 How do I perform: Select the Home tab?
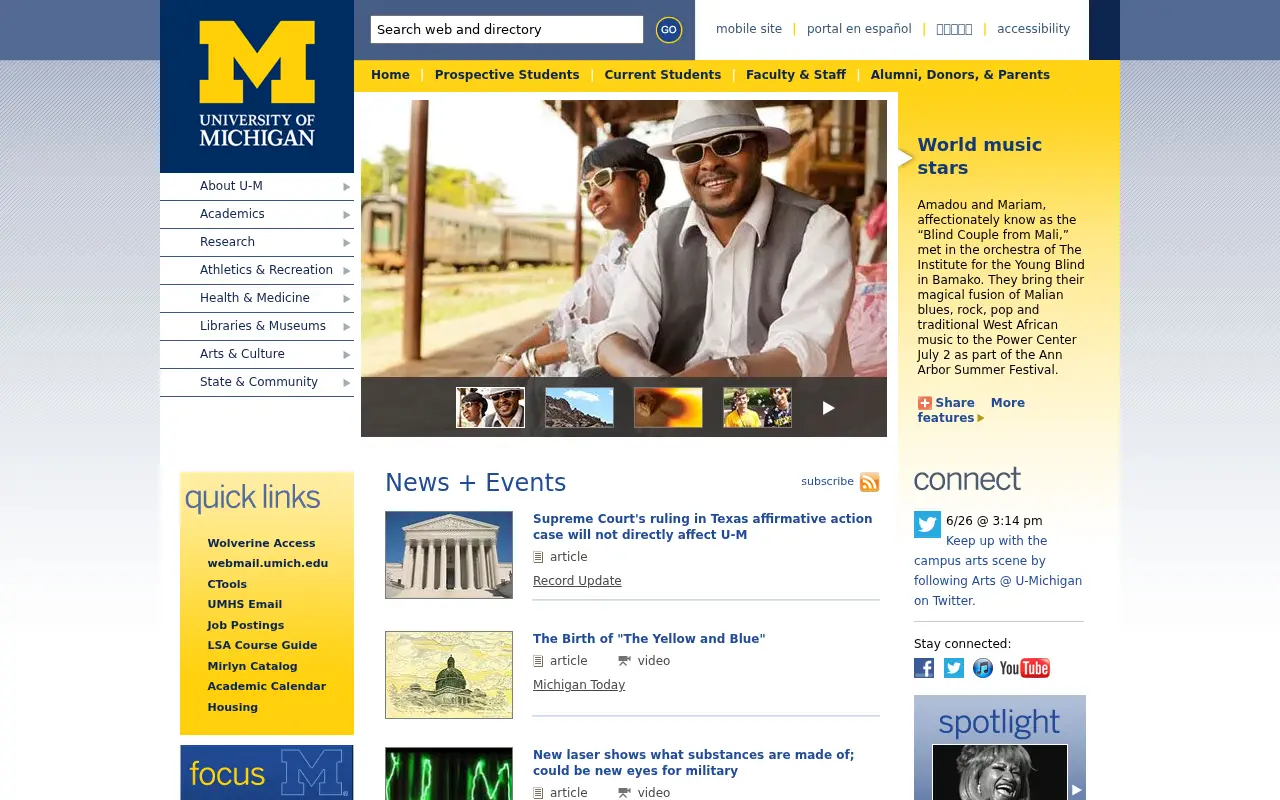coord(390,75)
